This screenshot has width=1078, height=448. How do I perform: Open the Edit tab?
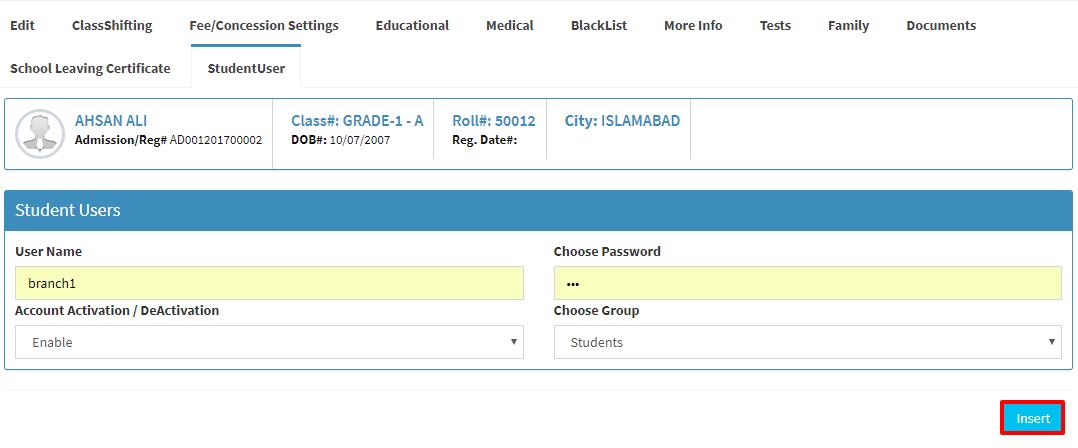(x=23, y=25)
